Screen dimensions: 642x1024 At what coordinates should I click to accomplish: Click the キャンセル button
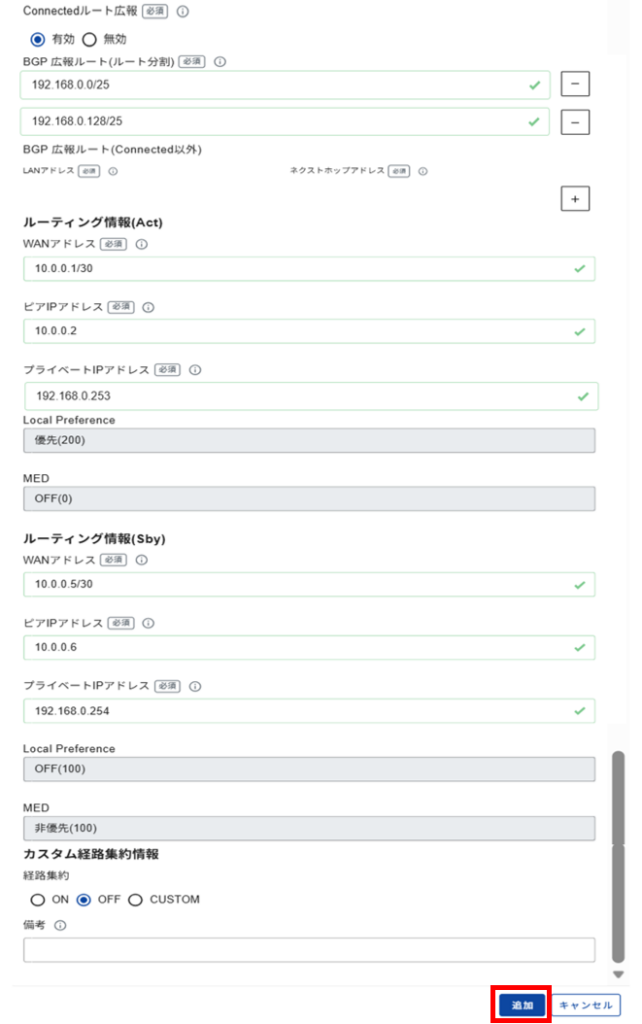click(586, 1005)
